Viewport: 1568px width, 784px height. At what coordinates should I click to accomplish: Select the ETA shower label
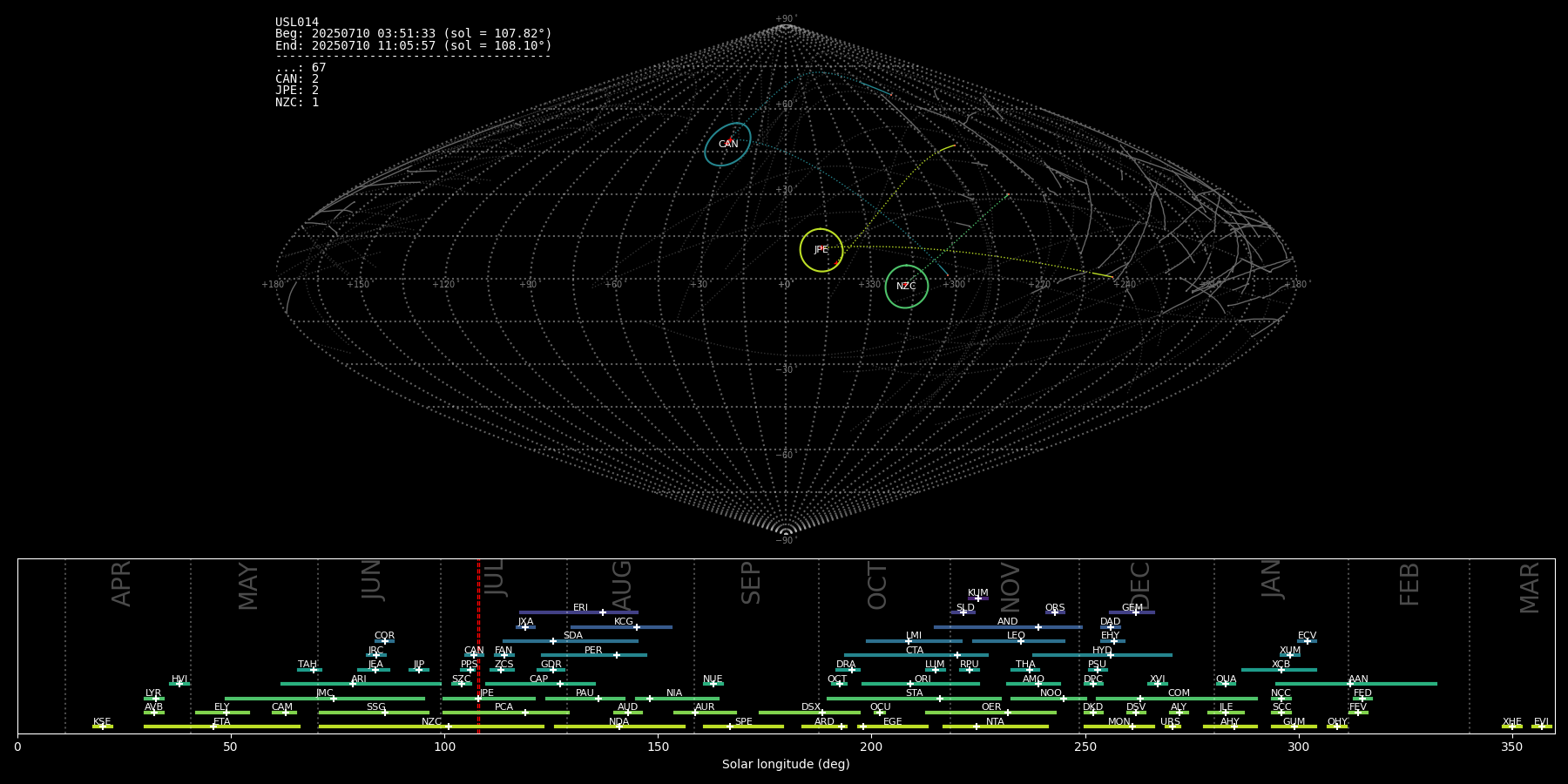coord(222,722)
